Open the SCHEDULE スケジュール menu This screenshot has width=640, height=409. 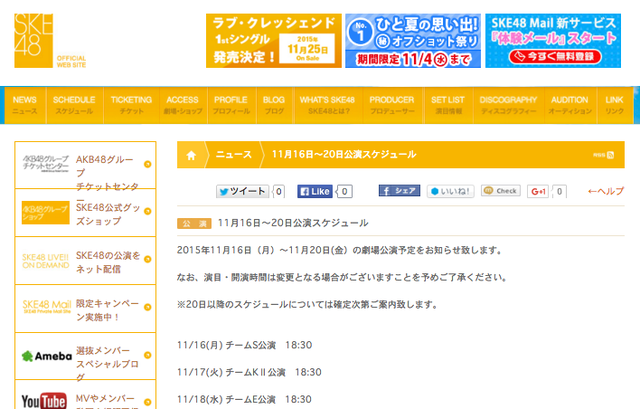74,105
